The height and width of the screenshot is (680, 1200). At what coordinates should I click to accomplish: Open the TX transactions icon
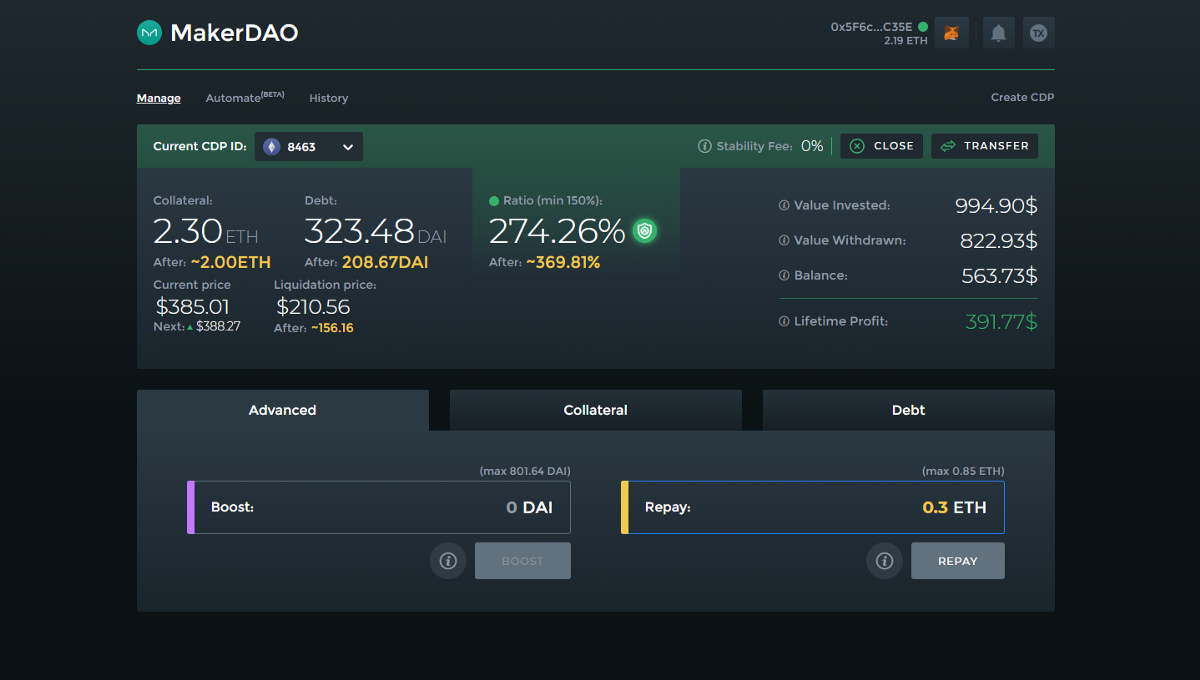pyautogui.click(x=1039, y=33)
